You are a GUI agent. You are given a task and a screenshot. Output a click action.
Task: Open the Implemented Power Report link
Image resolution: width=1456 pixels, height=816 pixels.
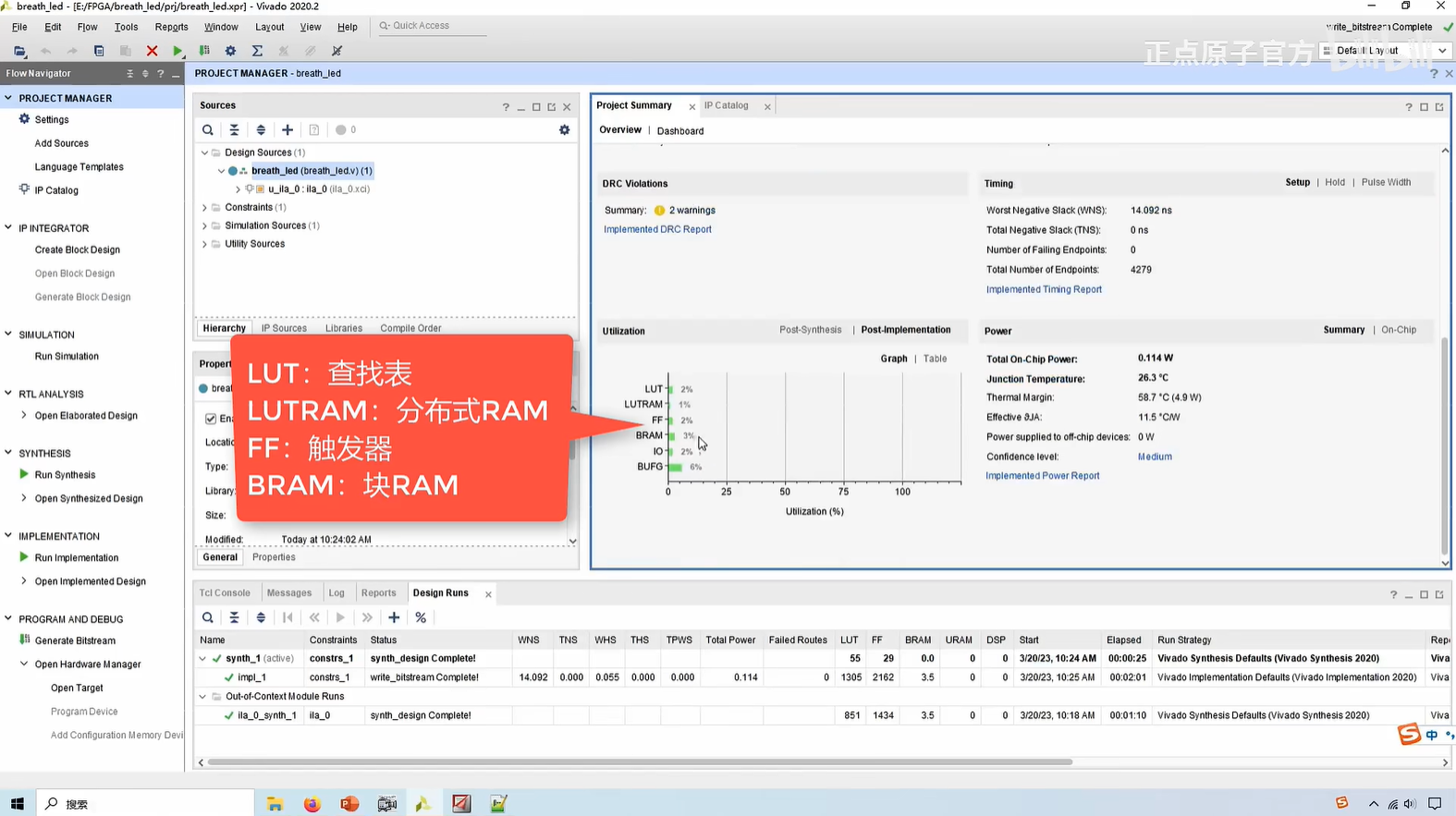tap(1043, 476)
